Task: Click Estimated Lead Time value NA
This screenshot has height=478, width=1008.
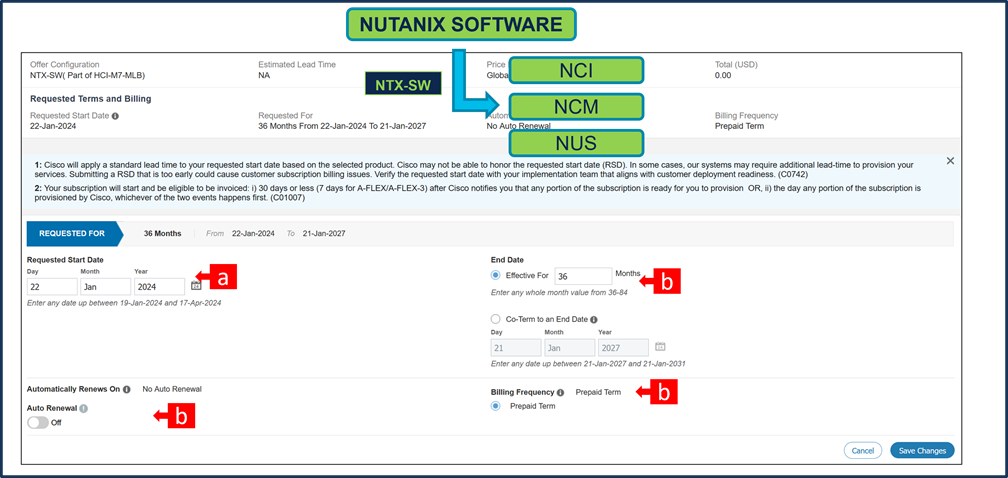Action: click(x=264, y=75)
